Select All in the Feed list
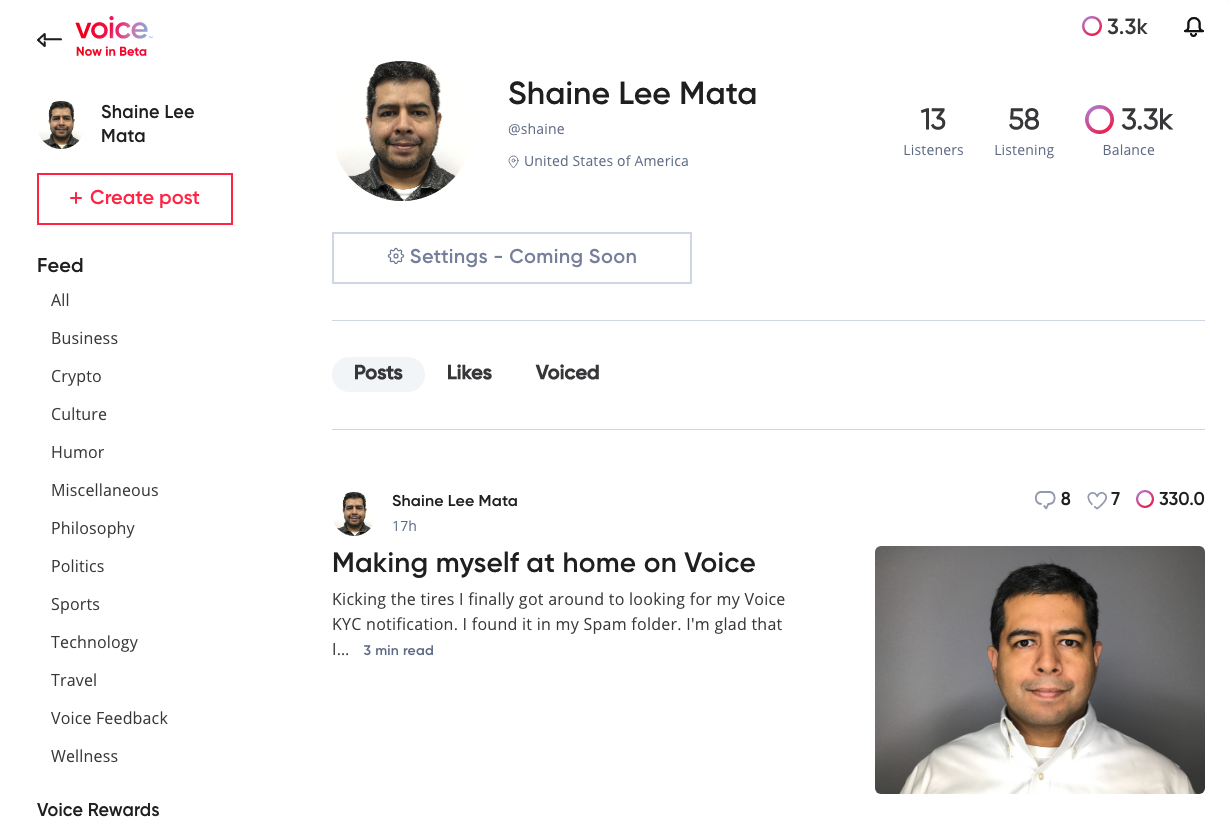The image size is (1230, 837). tap(60, 300)
